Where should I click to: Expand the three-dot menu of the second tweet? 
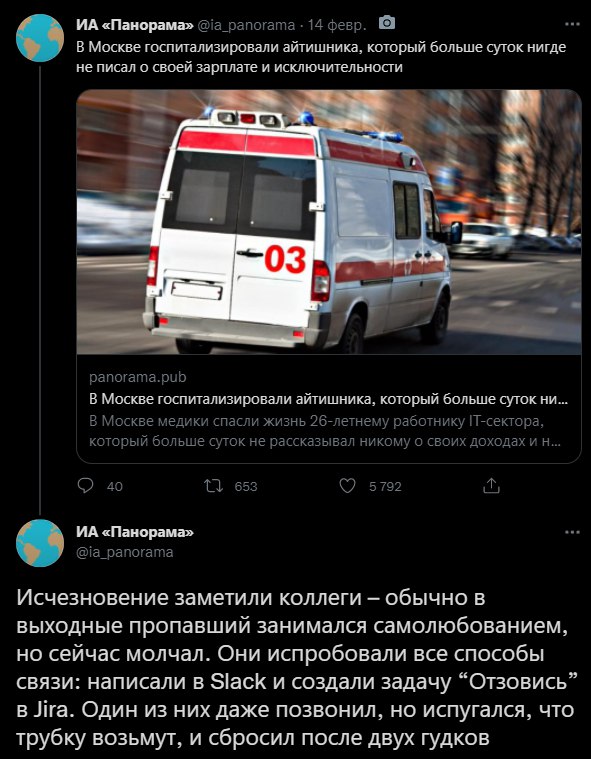click(x=572, y=532)
